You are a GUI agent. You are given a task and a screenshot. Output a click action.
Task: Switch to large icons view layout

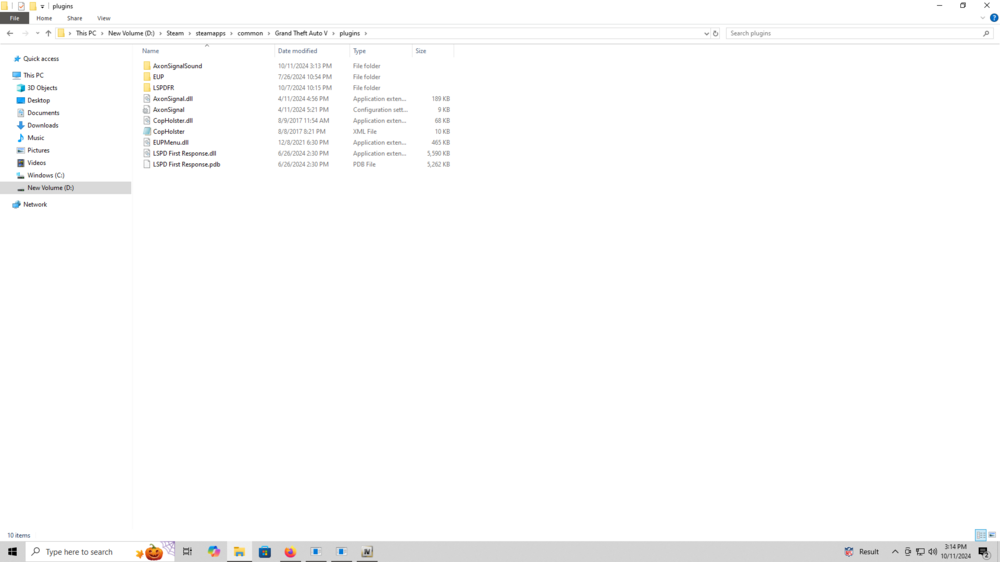pos(992,535)
